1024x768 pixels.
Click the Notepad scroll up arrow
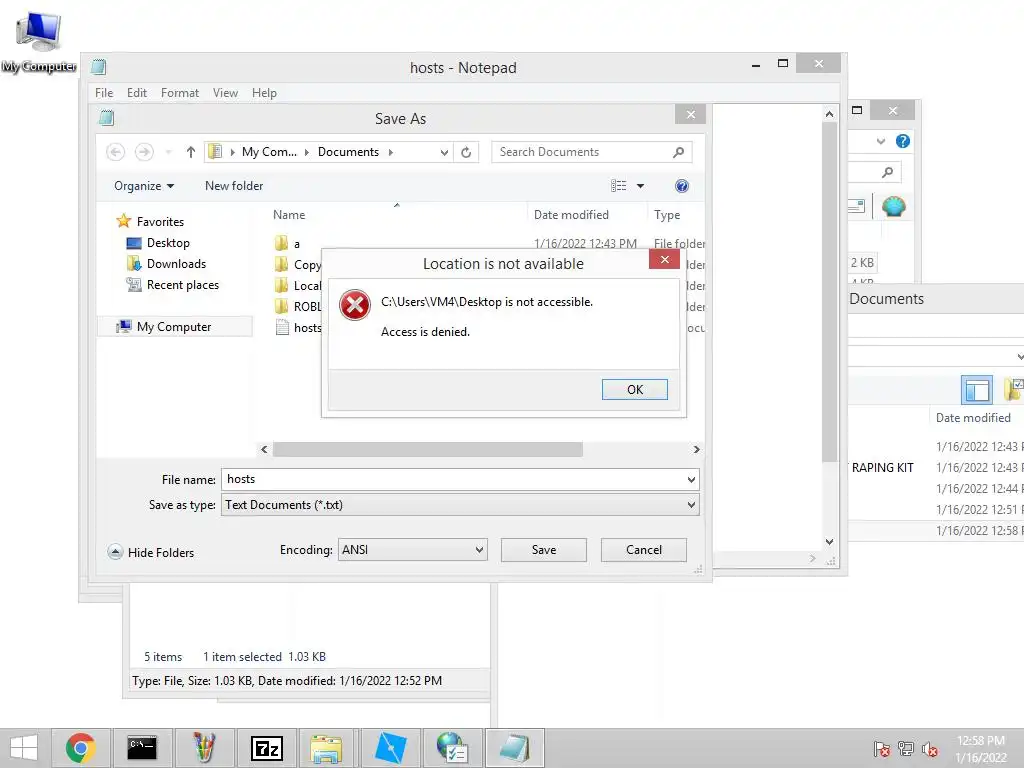[x=829, y=114]
